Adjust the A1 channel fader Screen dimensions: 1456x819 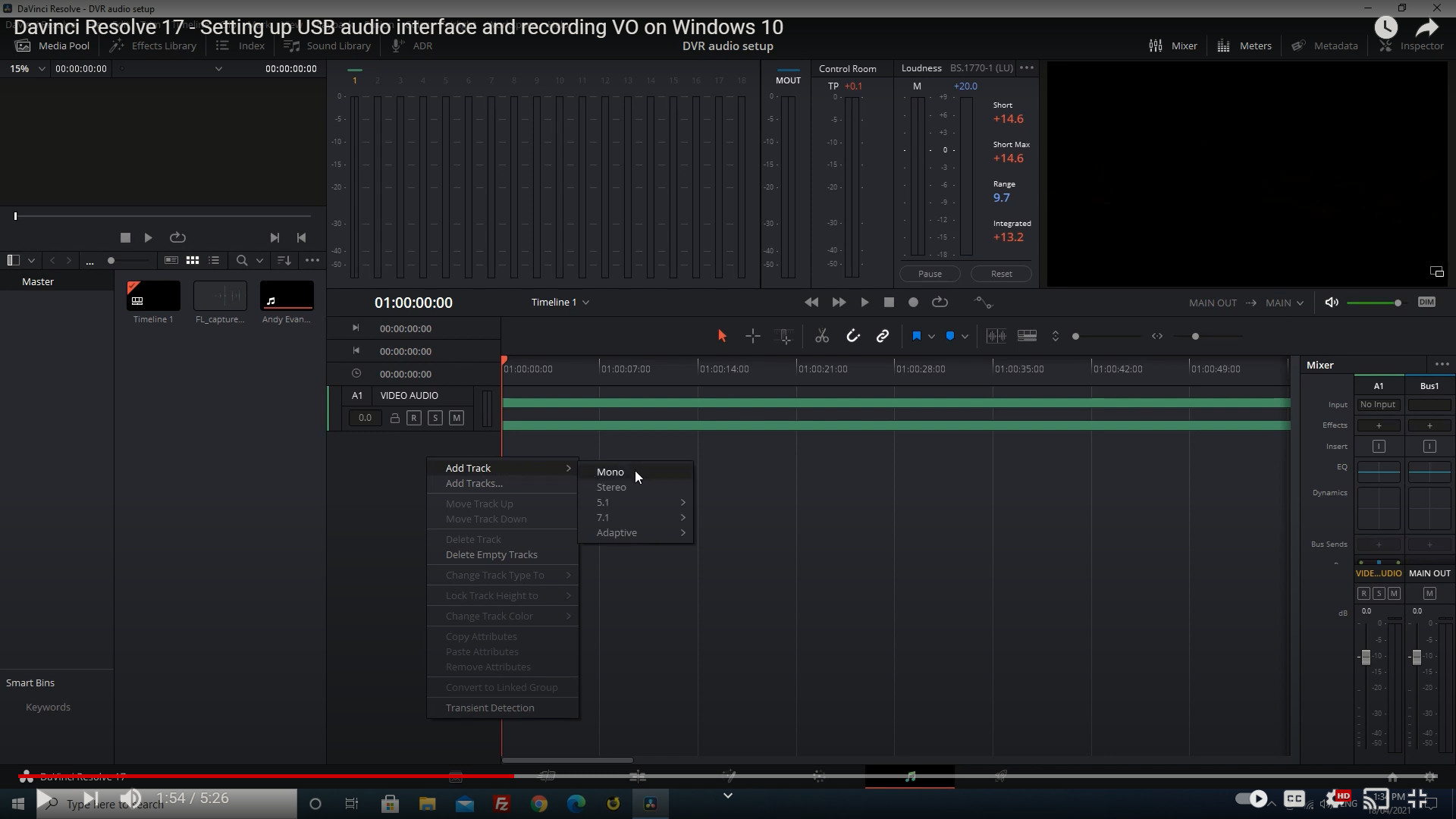point(1366,657)
